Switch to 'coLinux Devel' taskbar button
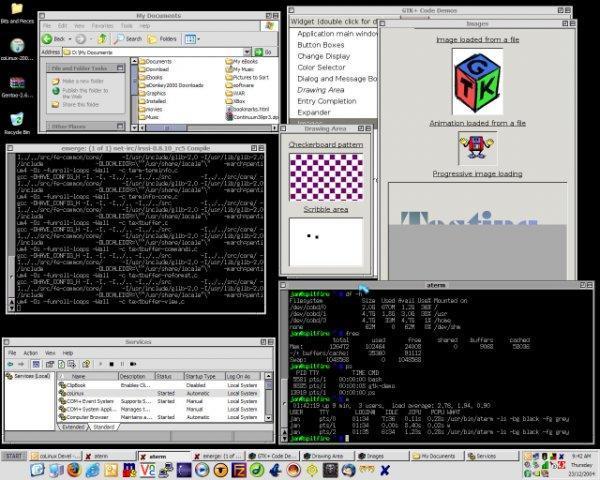Screen dimensions: 600x480 point(55,456)
